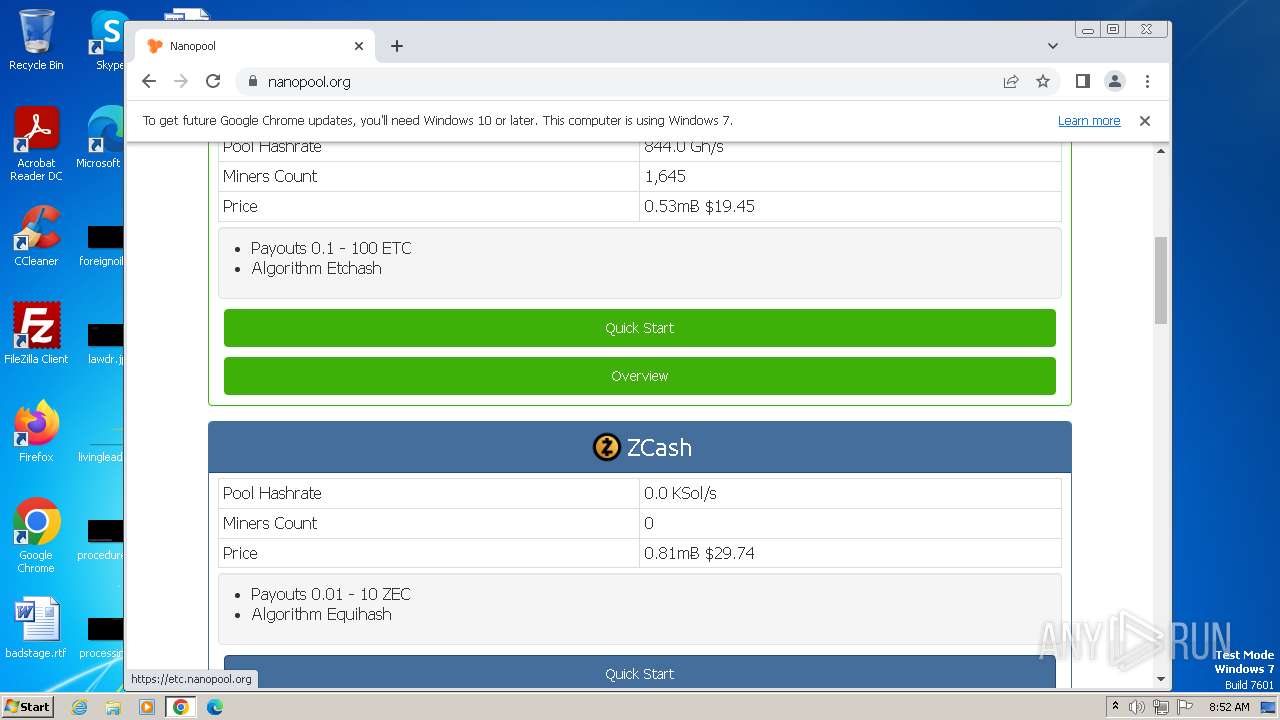Click the ZCash header title
Image resolution: width=1280 pixels, height=720 pixels.
tap(659, 447)
